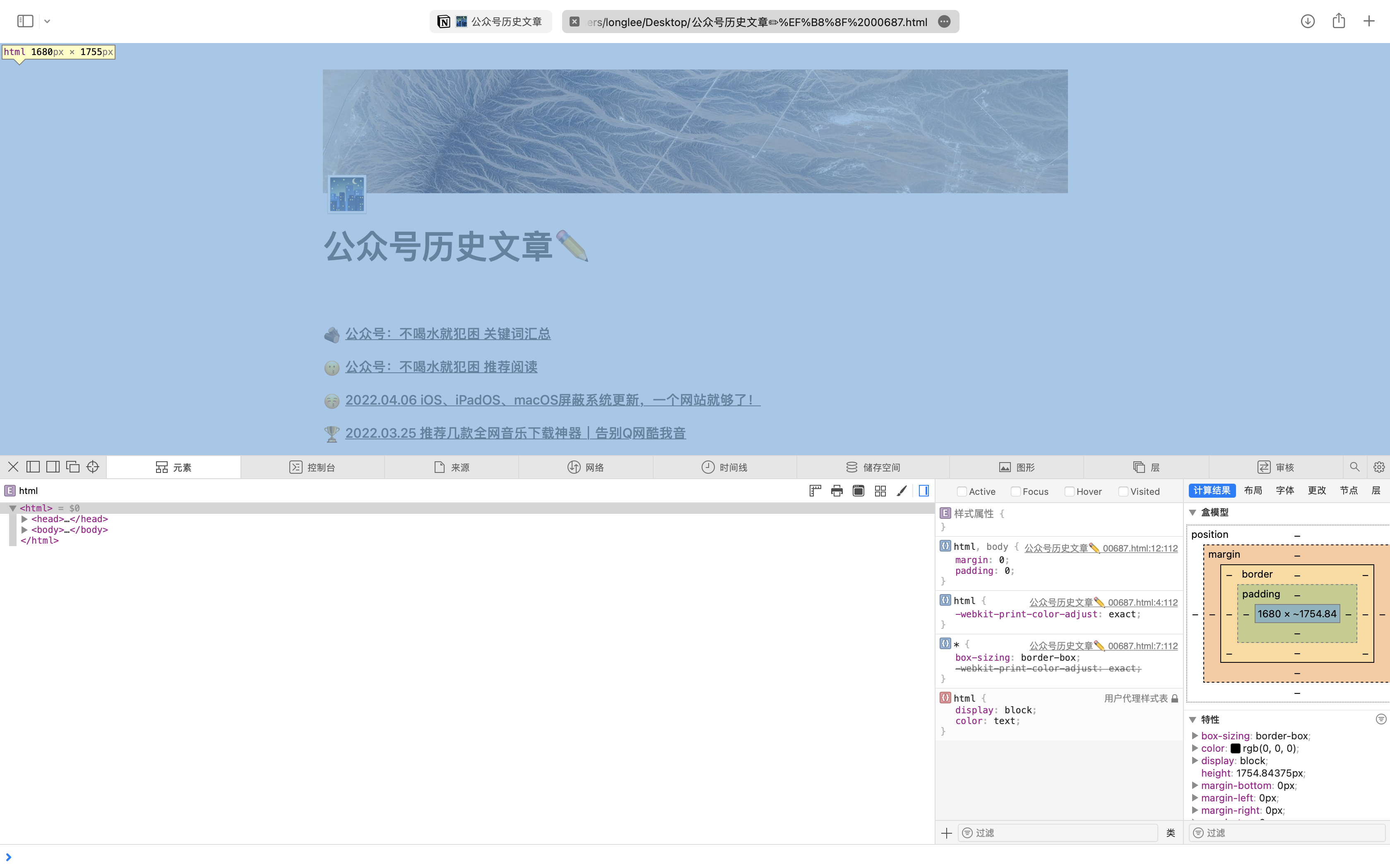Open the 时间线 tab
The image size is (1390, 868).
click(x=725, y=467)
